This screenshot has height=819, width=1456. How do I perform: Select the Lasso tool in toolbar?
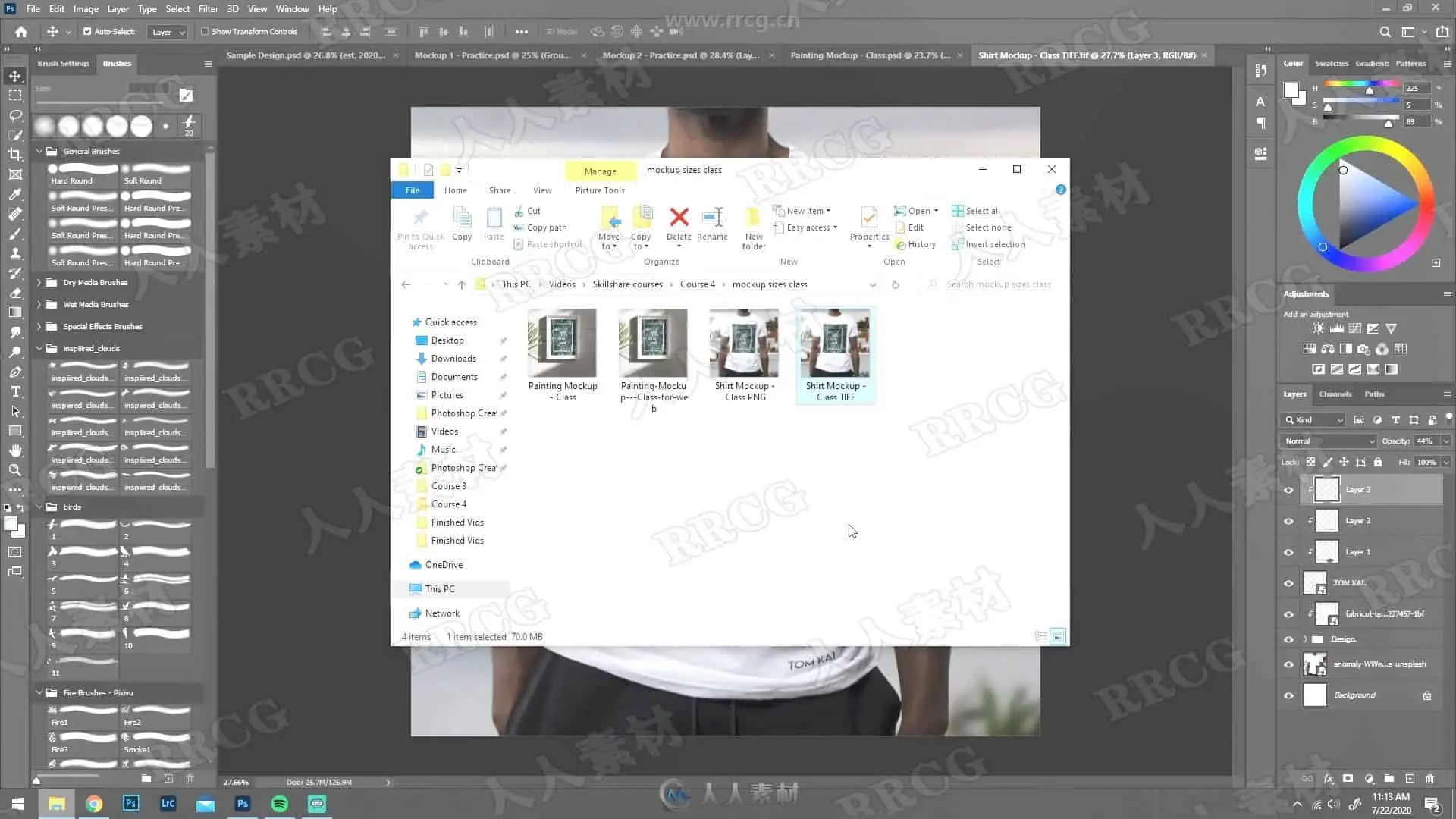tap(15, 115)
